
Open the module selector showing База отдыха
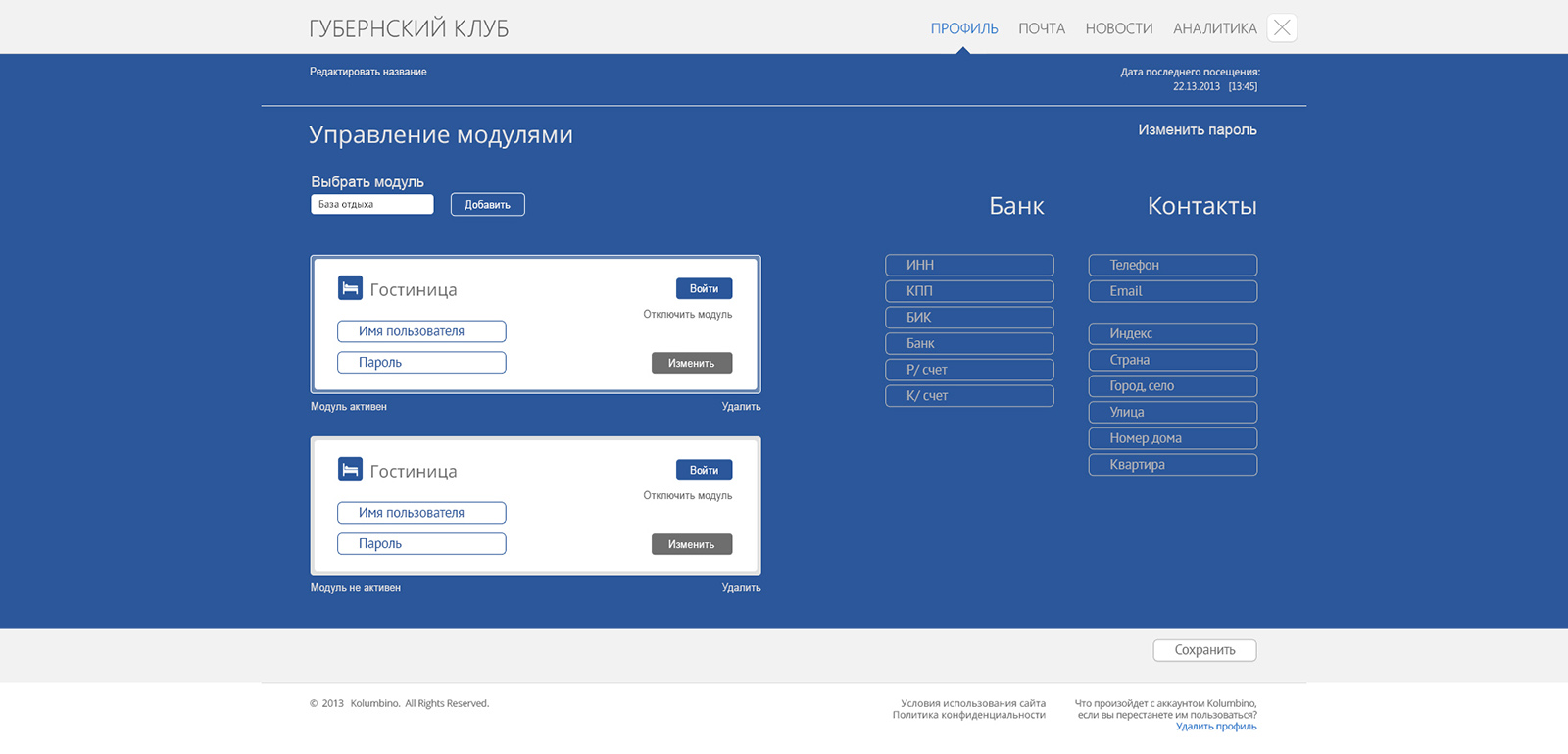[372, 204]
